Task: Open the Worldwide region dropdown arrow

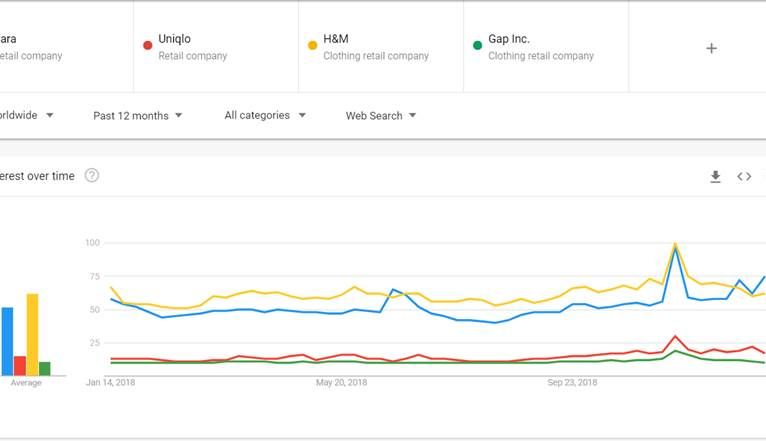Action: pyautogui.click(x=50, y=116)
